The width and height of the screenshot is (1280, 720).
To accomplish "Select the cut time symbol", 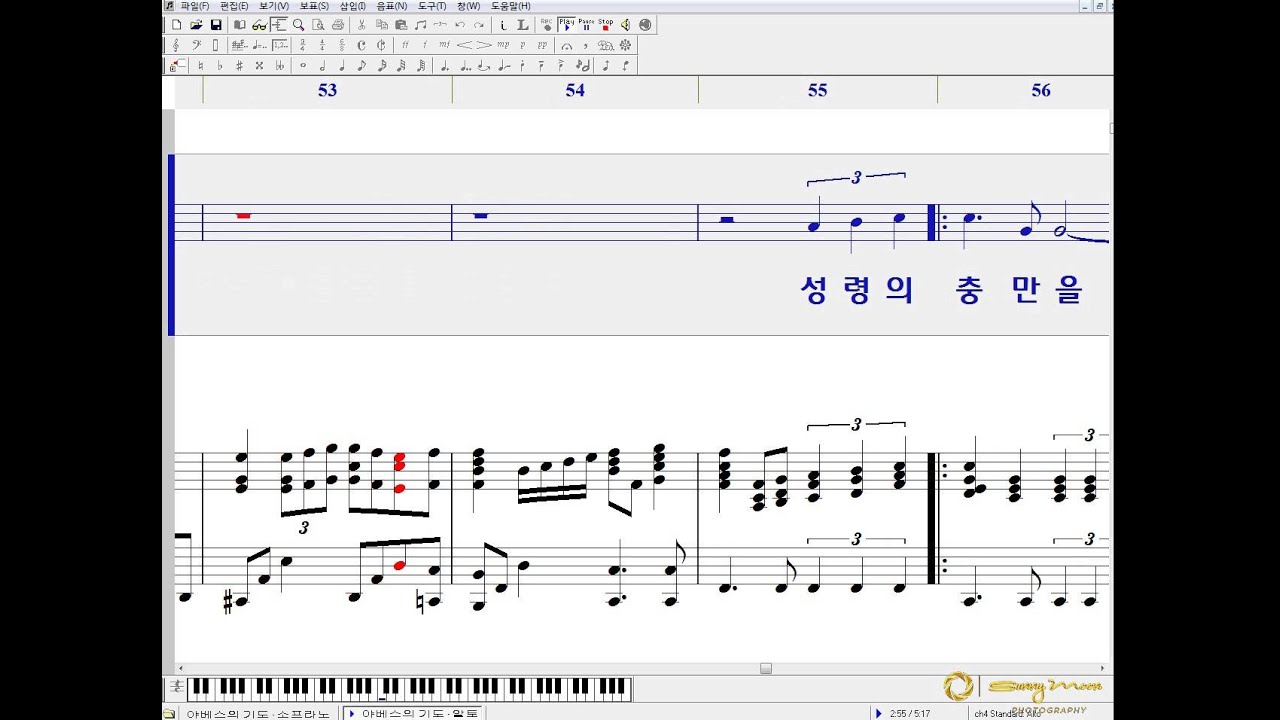I will 381,45.
